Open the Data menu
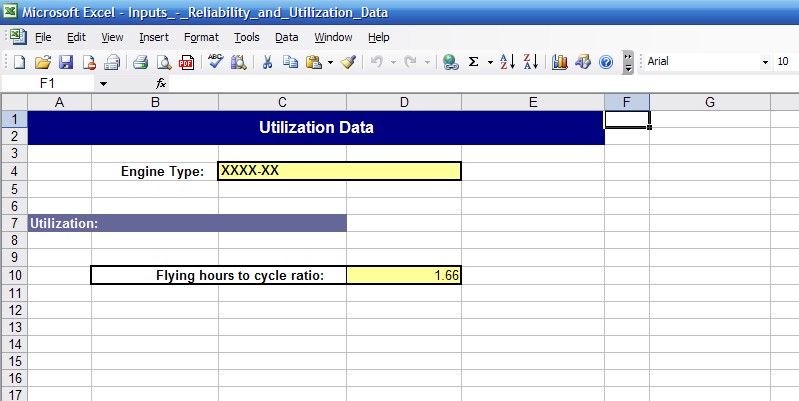Viewport: 799px width, 401px height. (287, 37)
